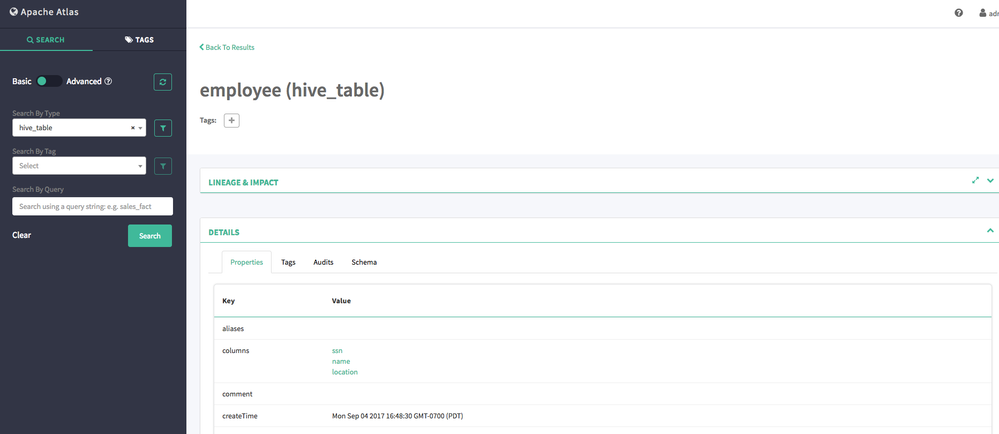Open attribute filter for Search By Type

coord(163,128)
